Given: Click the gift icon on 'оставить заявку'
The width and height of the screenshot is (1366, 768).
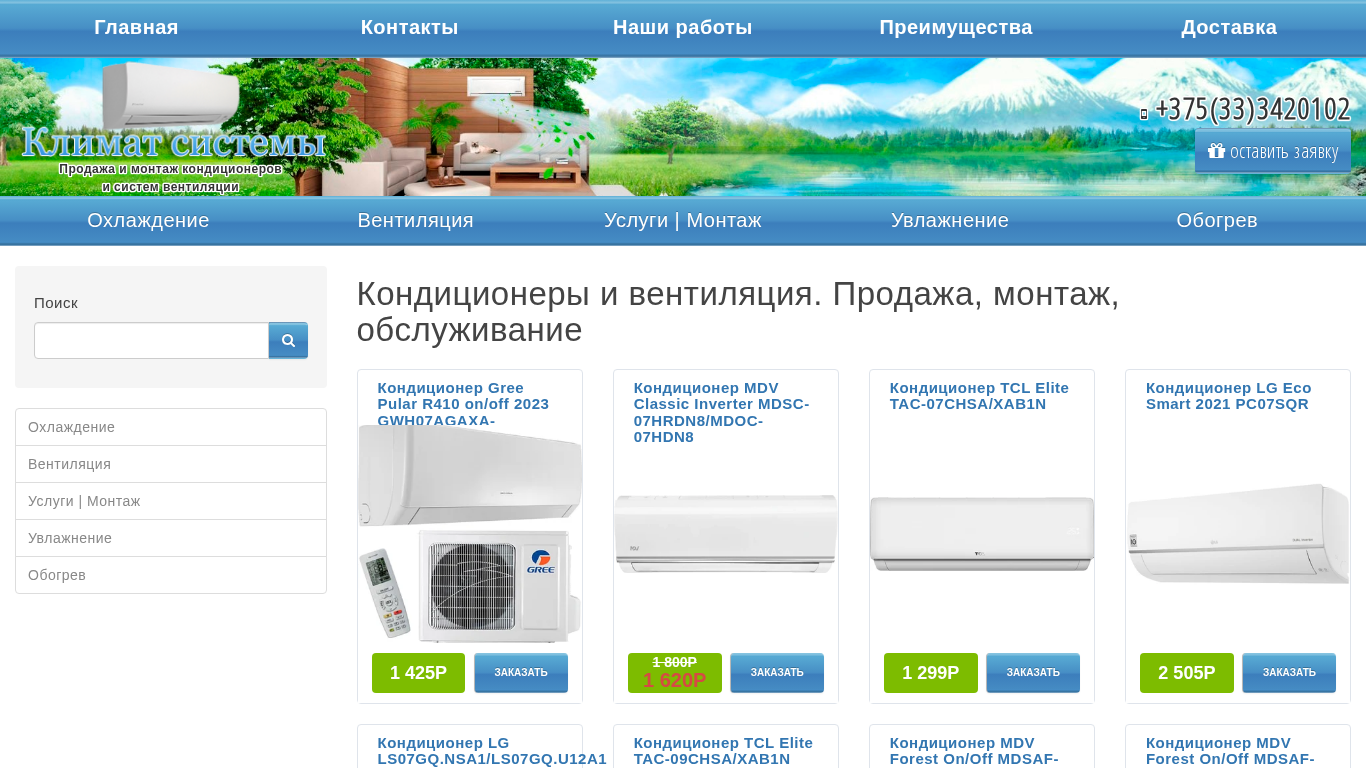Looking at the screenshot, I should pos(1216,151).
